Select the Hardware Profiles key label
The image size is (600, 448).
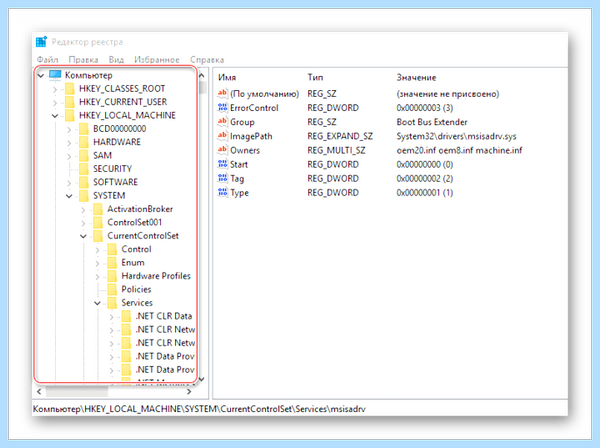click(156, 276)
